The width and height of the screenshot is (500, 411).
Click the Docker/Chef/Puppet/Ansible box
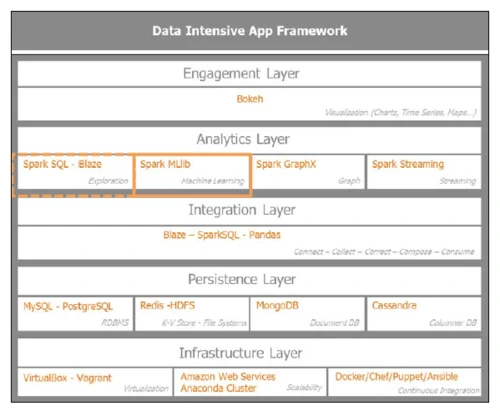[x=405, y=382]
